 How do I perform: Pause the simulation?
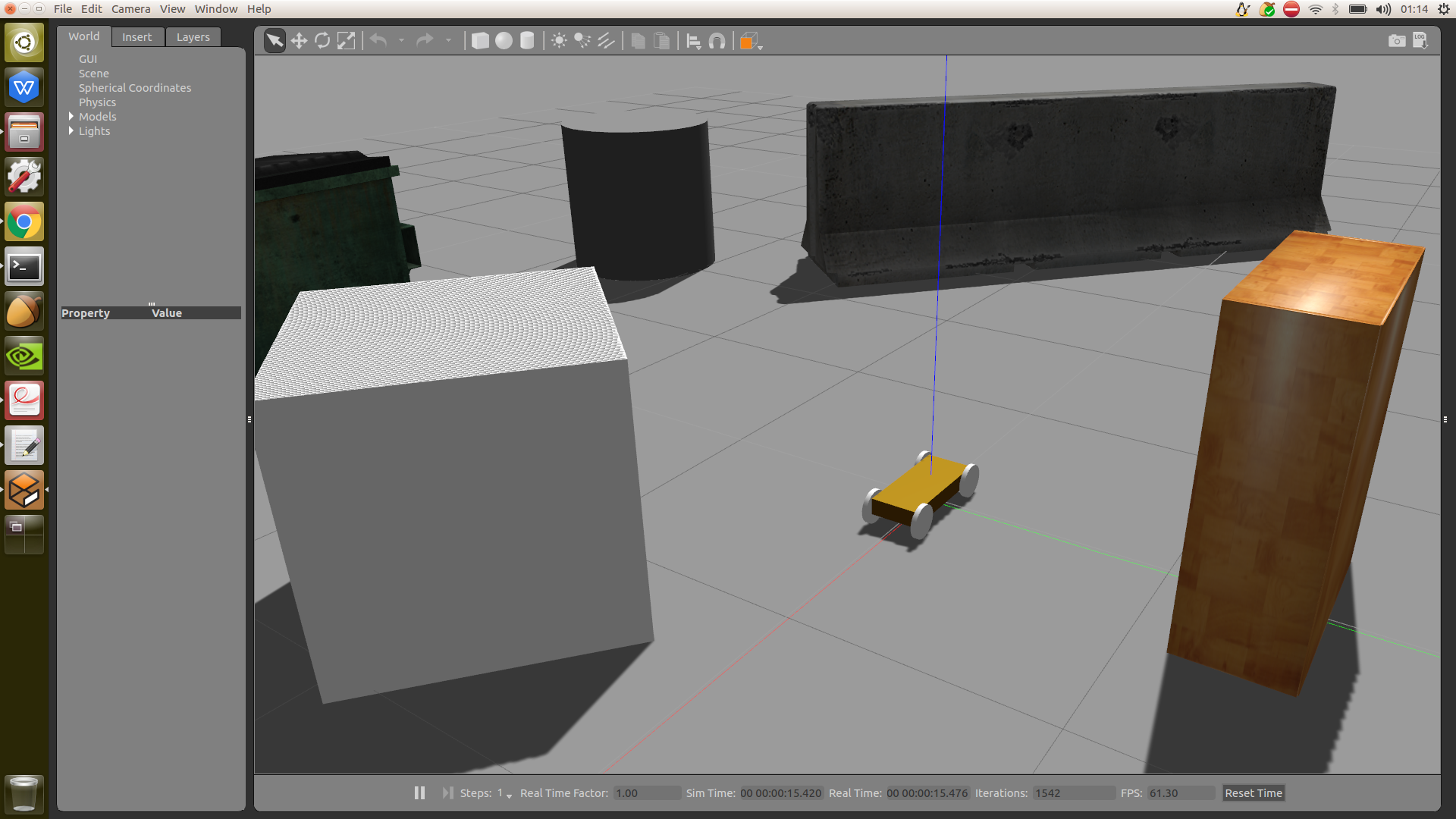(419, 792)
